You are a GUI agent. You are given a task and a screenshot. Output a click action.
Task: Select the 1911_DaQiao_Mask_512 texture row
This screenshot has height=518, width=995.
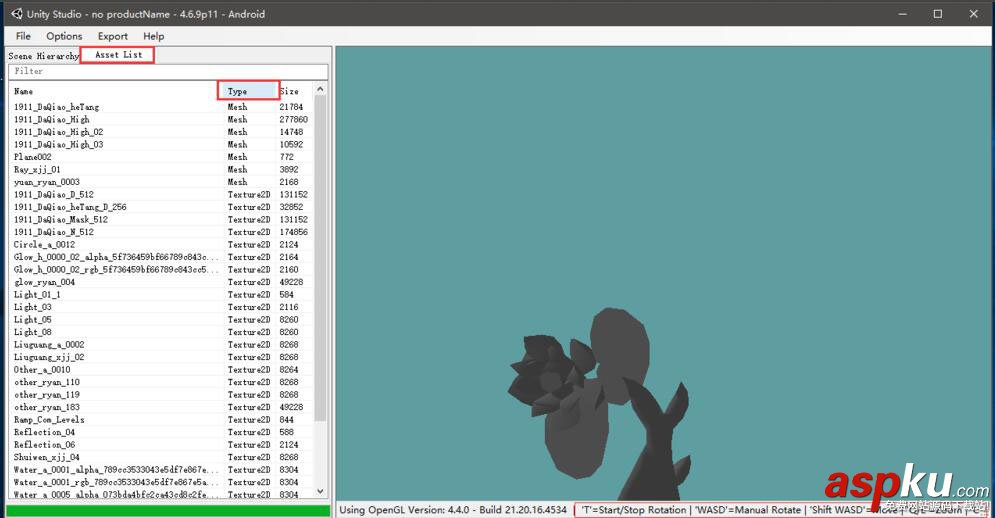[x=162, y=219]
